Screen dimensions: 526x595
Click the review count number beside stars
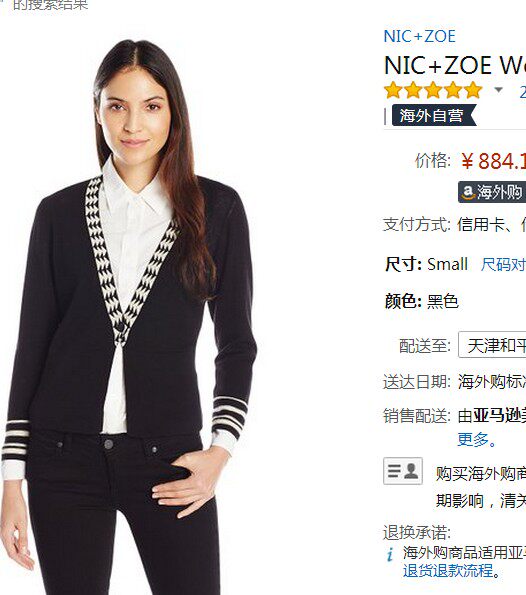[x=523, y=91]
